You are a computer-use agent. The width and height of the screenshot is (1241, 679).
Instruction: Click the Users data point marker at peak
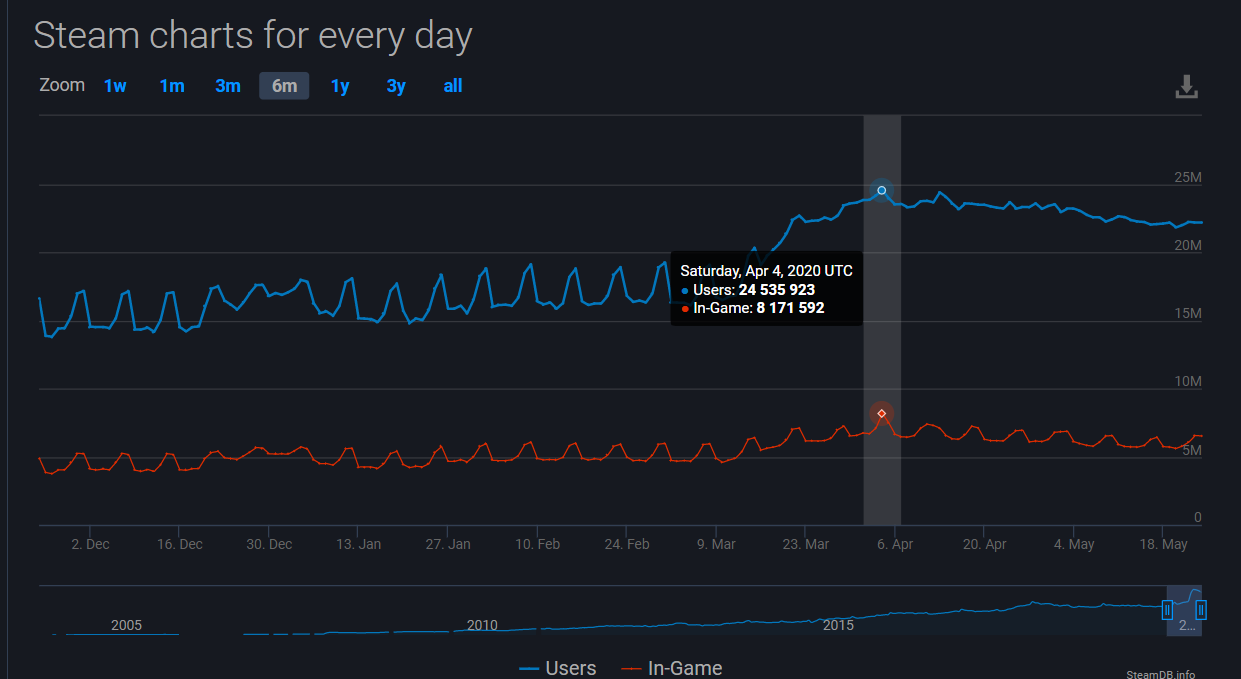point(882,190)
